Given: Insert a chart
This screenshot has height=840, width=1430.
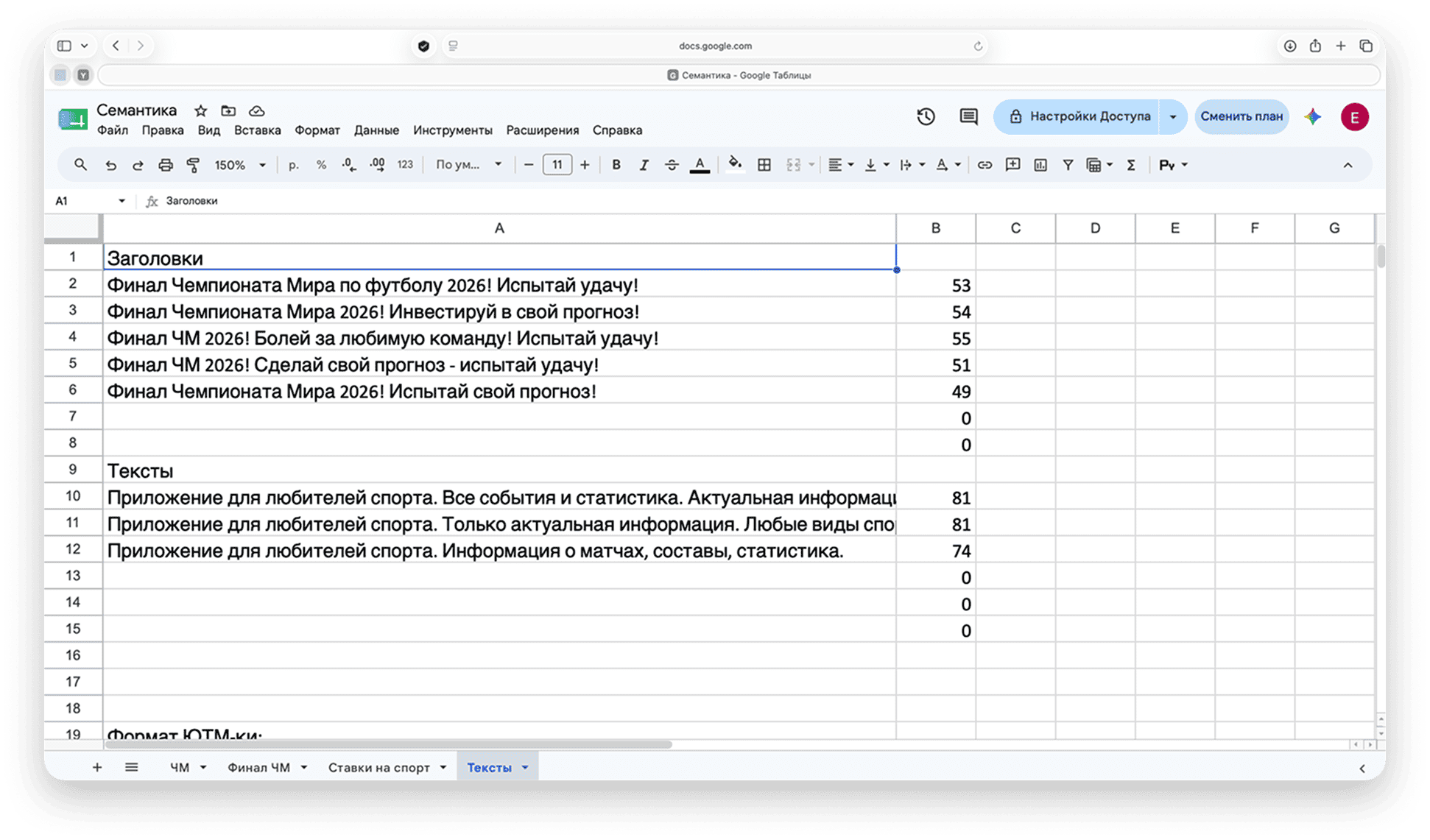Looking at the screenshot, I should (1040, 165).
